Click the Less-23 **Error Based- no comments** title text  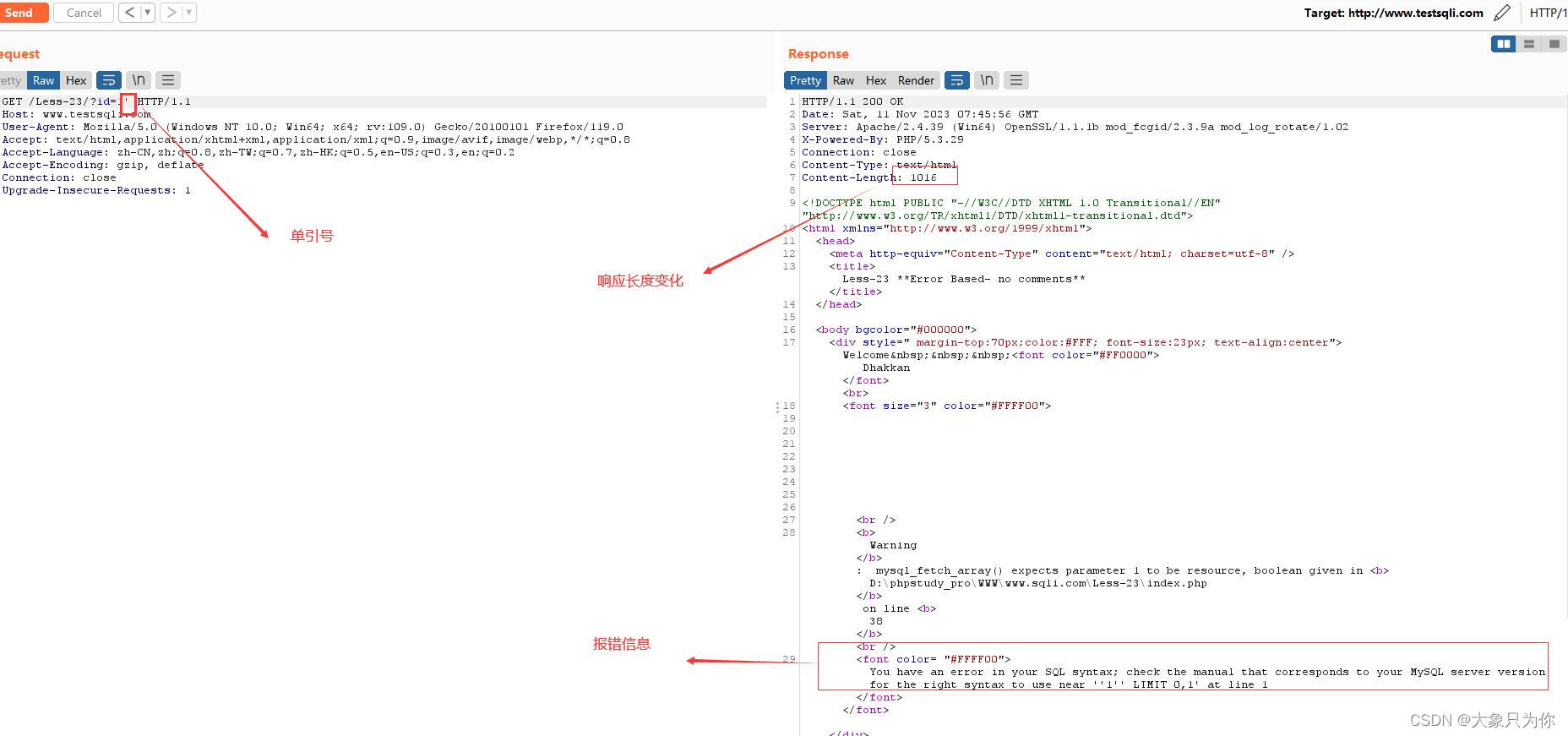[x=964, y=279]
